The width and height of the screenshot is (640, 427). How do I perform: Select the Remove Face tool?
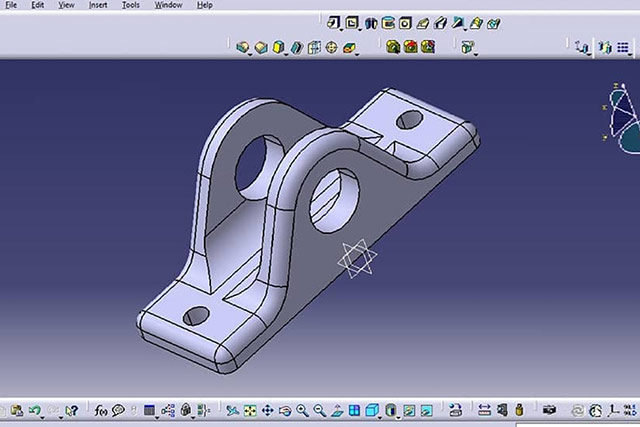[x=349, y=47]
